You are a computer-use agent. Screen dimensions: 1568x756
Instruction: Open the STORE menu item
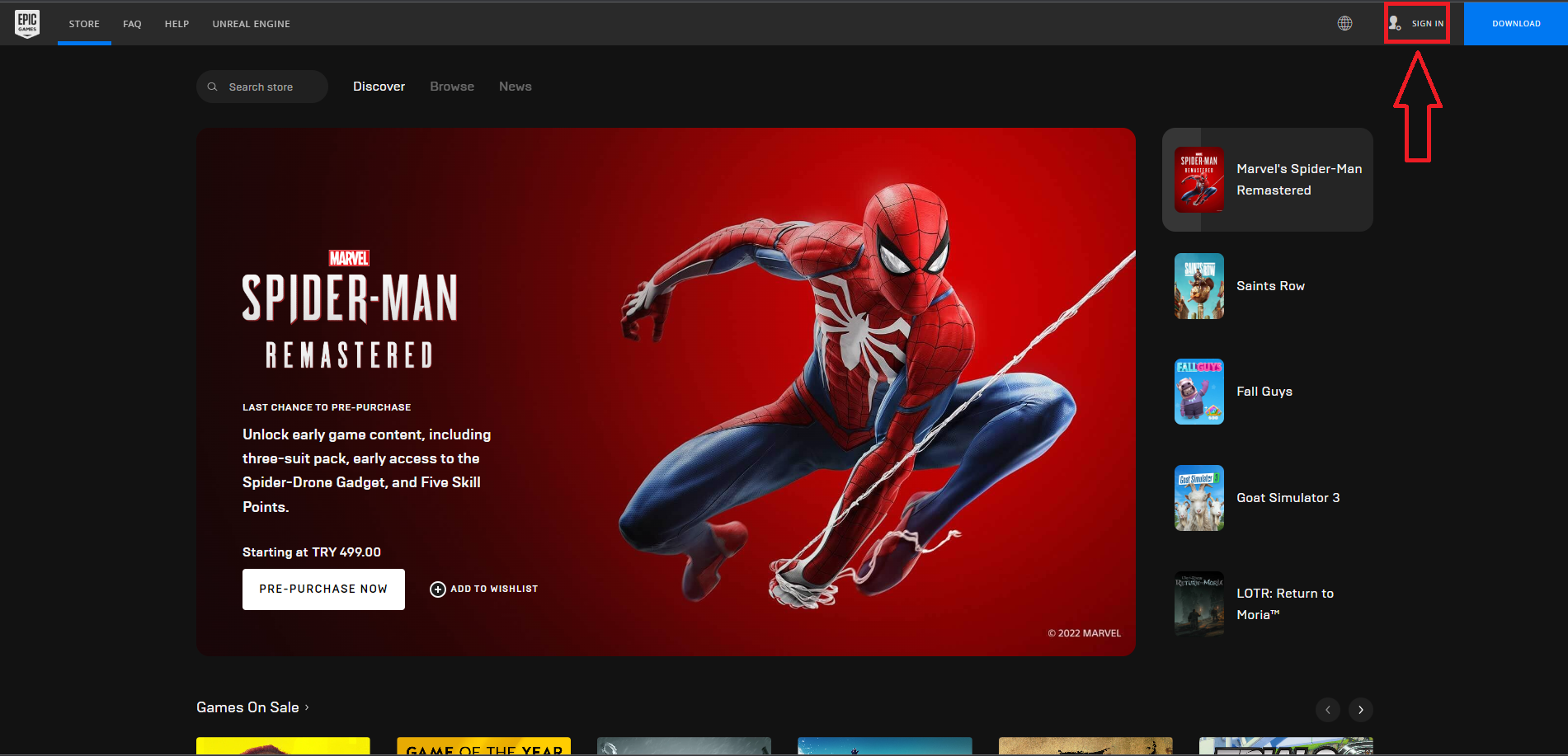[84, 24]
